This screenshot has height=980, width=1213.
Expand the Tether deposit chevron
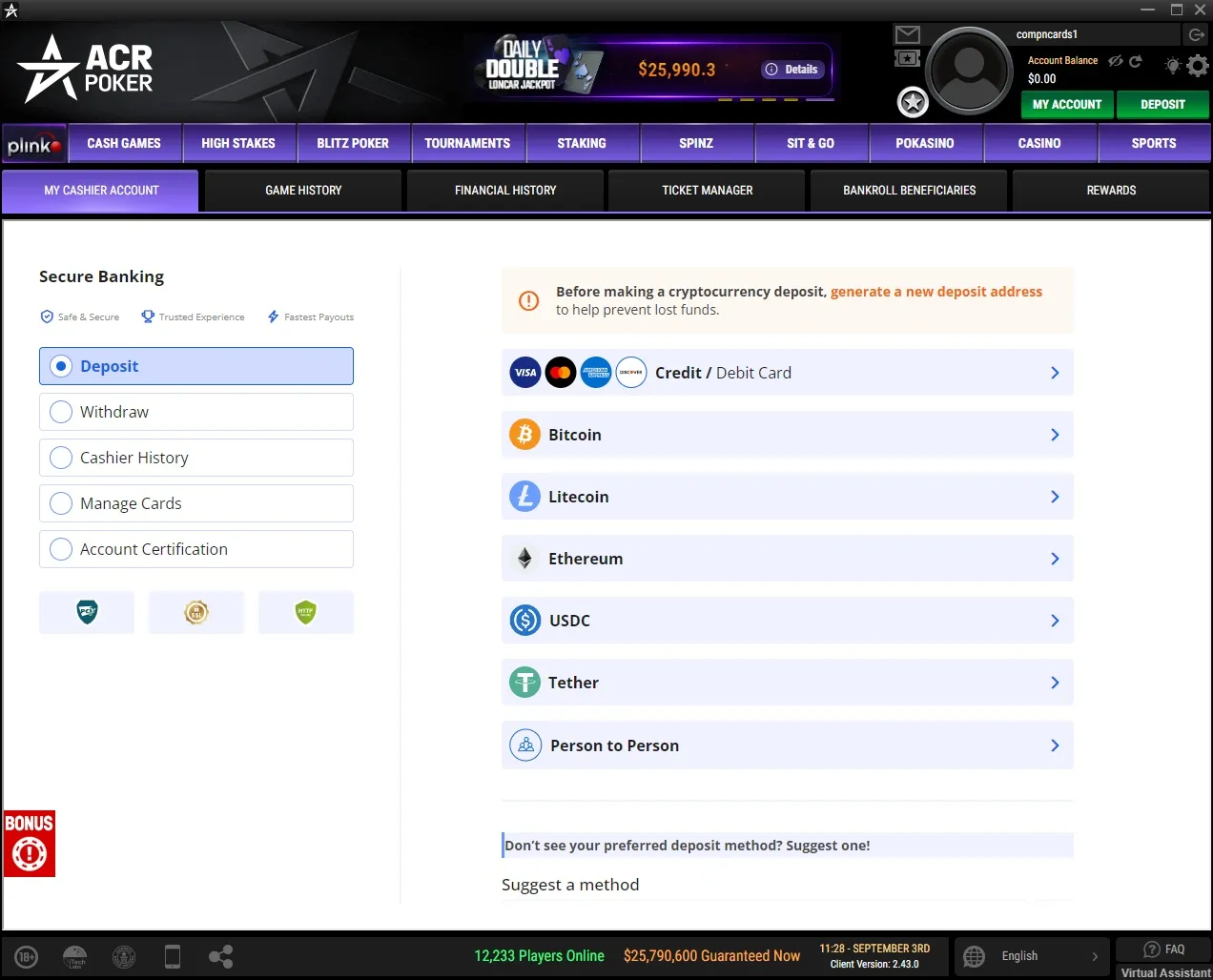coord(1055,683)
